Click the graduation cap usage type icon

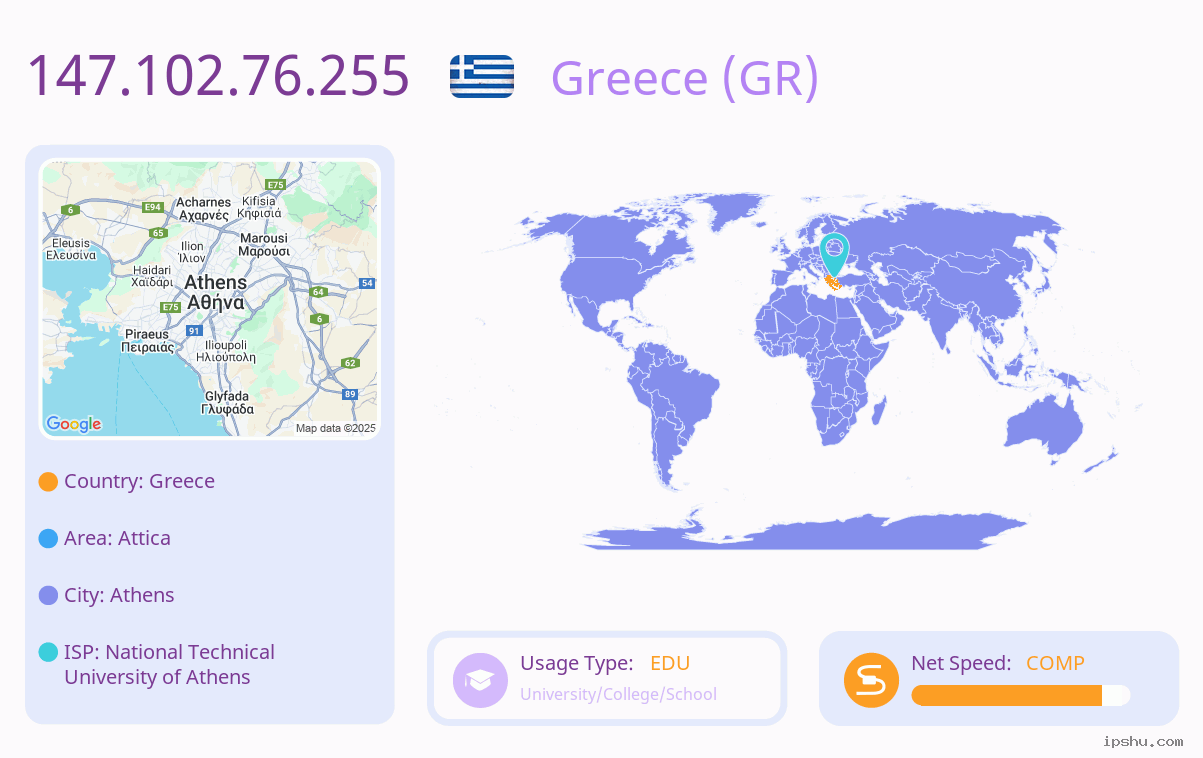(x=481, y=680)
